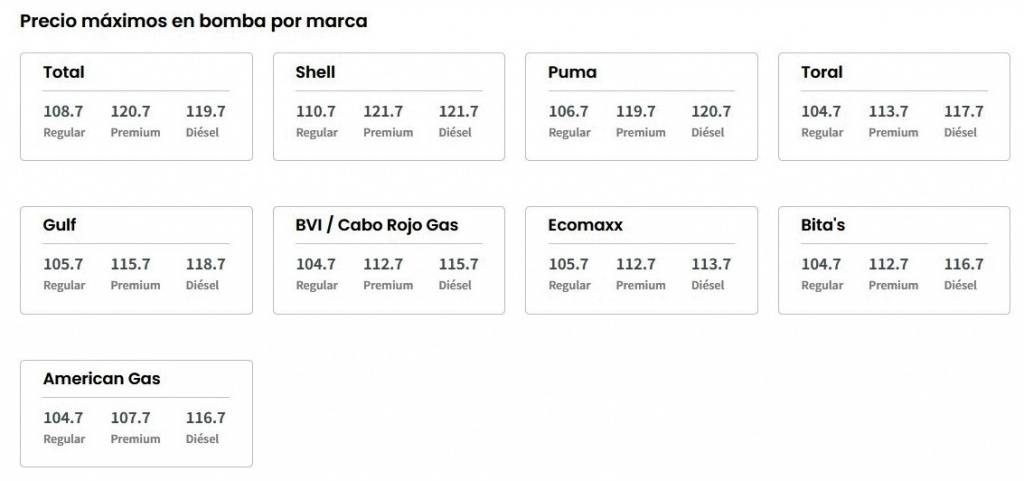1024x481 pixels.
Task: Open the Toral brand card title
Action: click(x=822, y=72)
